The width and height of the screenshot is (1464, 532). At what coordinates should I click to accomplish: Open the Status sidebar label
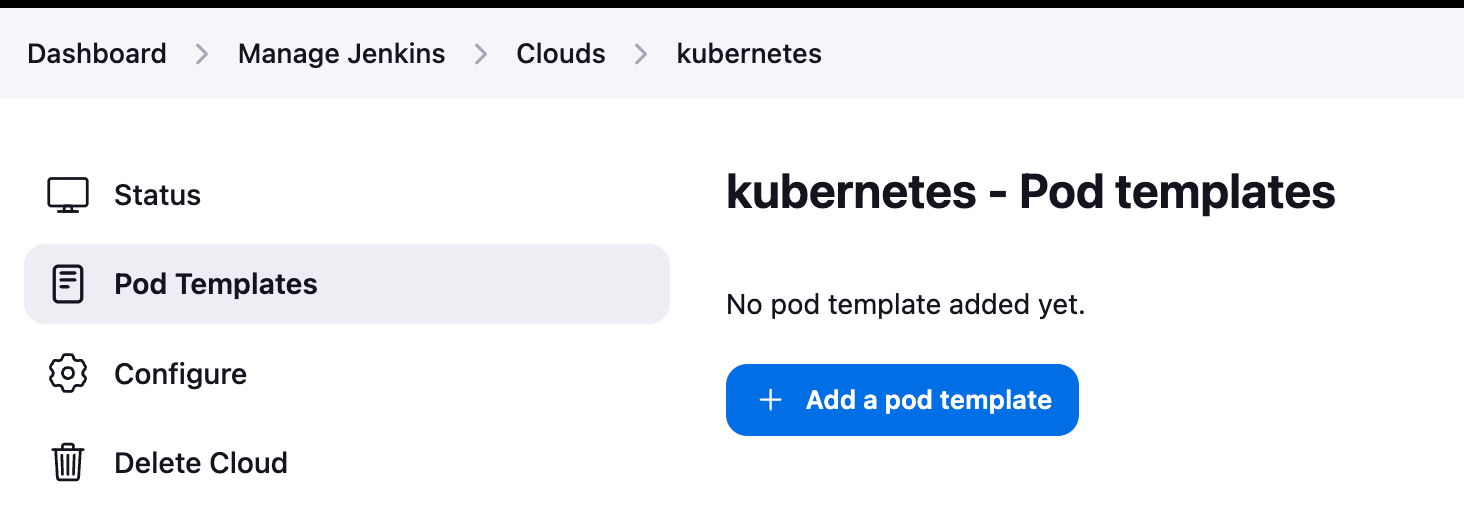click(157, 195)
